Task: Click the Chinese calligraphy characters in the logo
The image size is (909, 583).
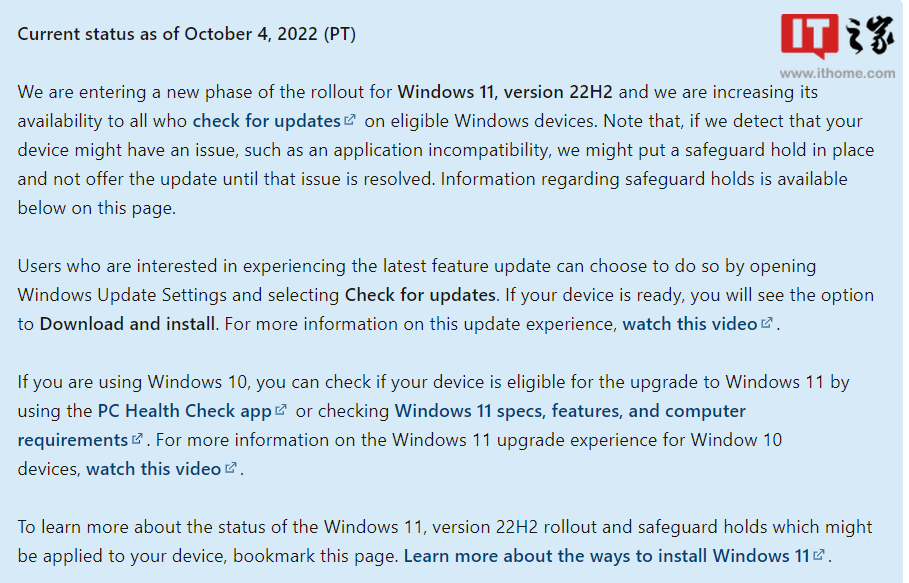Action: 870,36
